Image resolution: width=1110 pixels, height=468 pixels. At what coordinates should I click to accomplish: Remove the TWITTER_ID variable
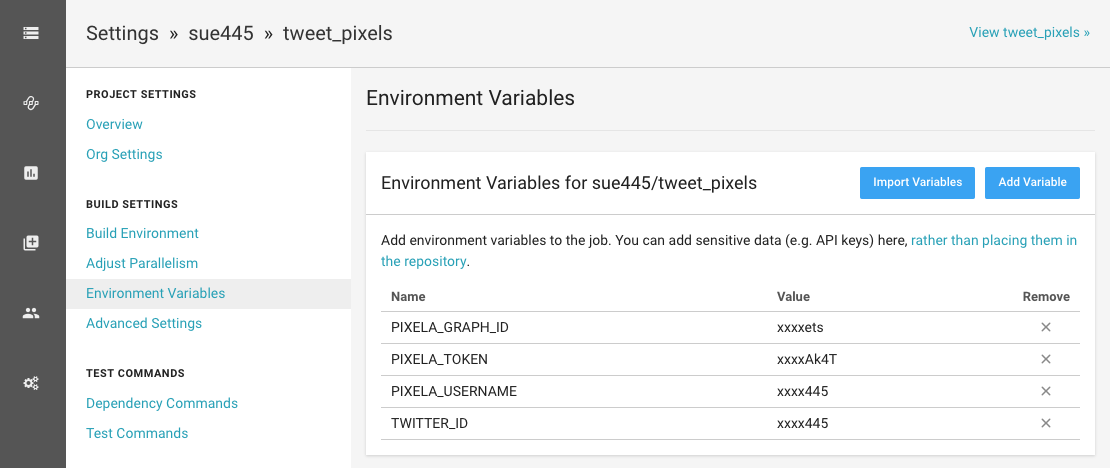[x=1046, y=423]
